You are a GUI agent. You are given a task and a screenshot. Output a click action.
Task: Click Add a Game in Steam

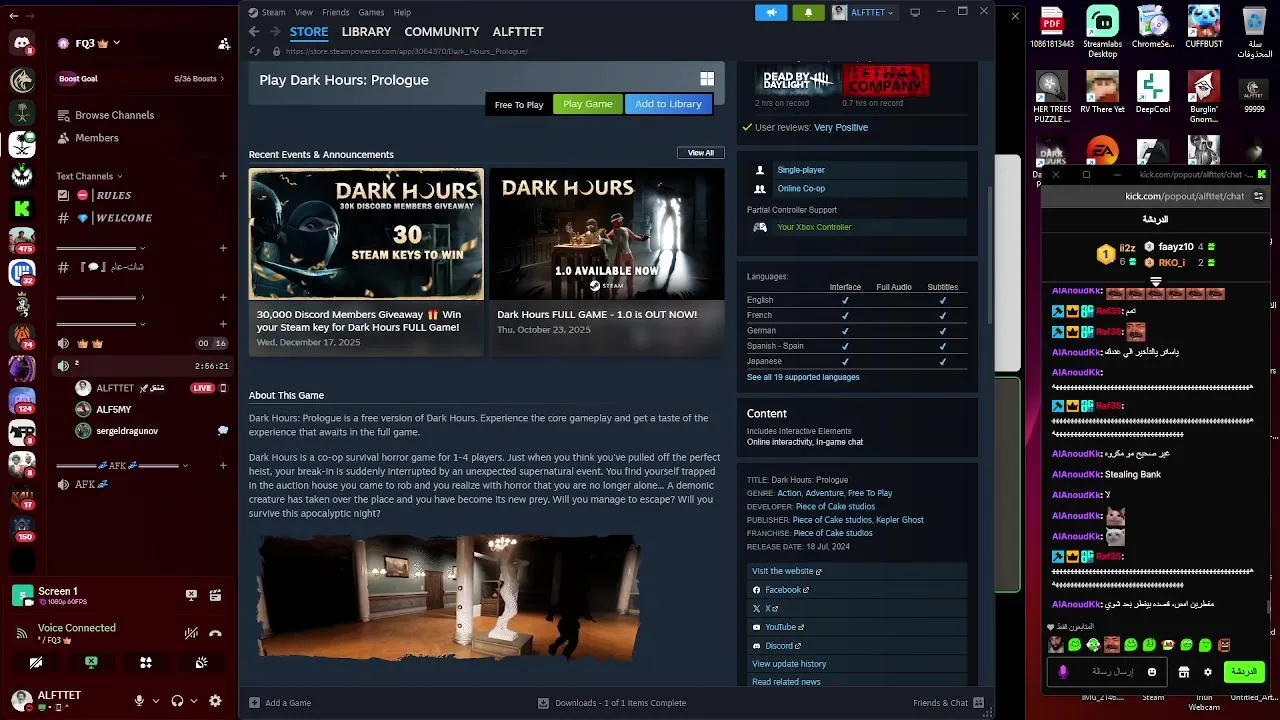280,703
